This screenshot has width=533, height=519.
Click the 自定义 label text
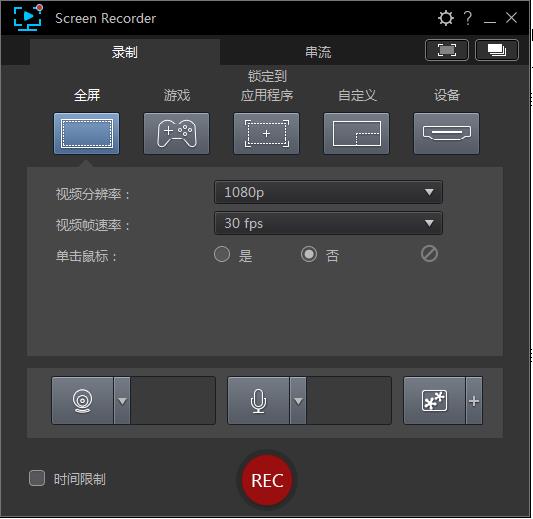click(x=357, y=95)
